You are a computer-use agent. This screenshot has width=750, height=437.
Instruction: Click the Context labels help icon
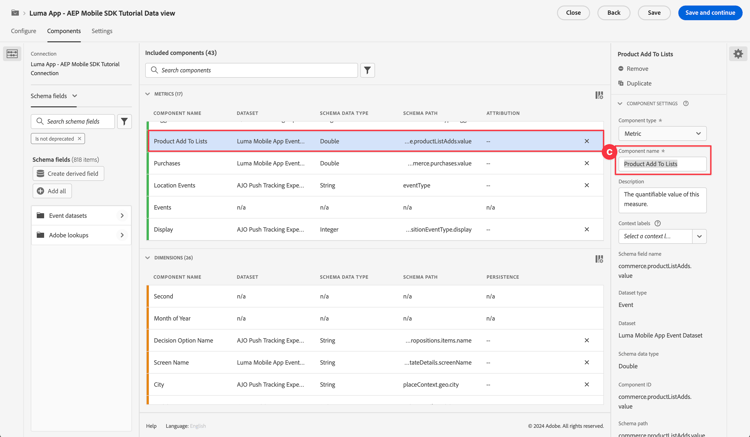coord(657,224)
